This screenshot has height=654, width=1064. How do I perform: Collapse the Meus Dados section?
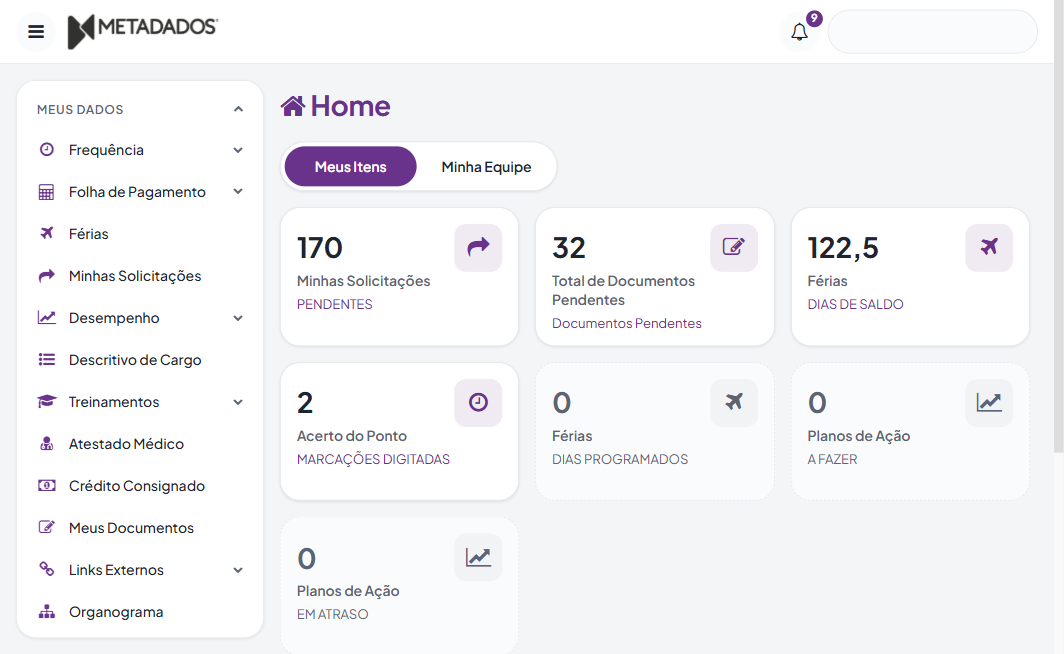tap(238, 109)
